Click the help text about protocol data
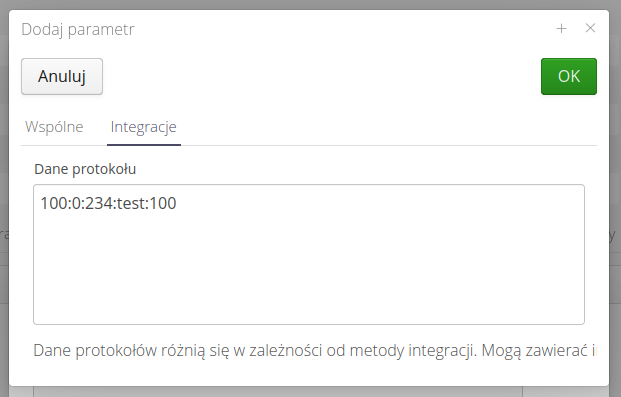This screenshot has width=621, height=397. point(315,351)
